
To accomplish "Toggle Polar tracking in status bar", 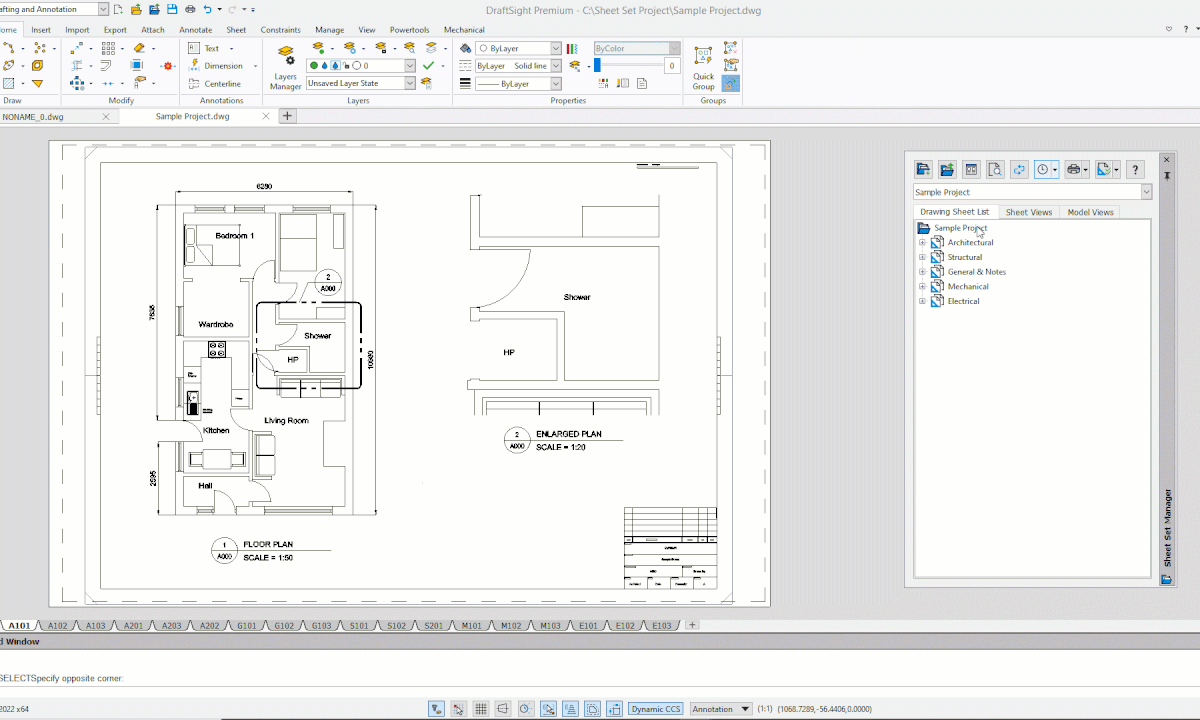I will [x=526, y=709].
